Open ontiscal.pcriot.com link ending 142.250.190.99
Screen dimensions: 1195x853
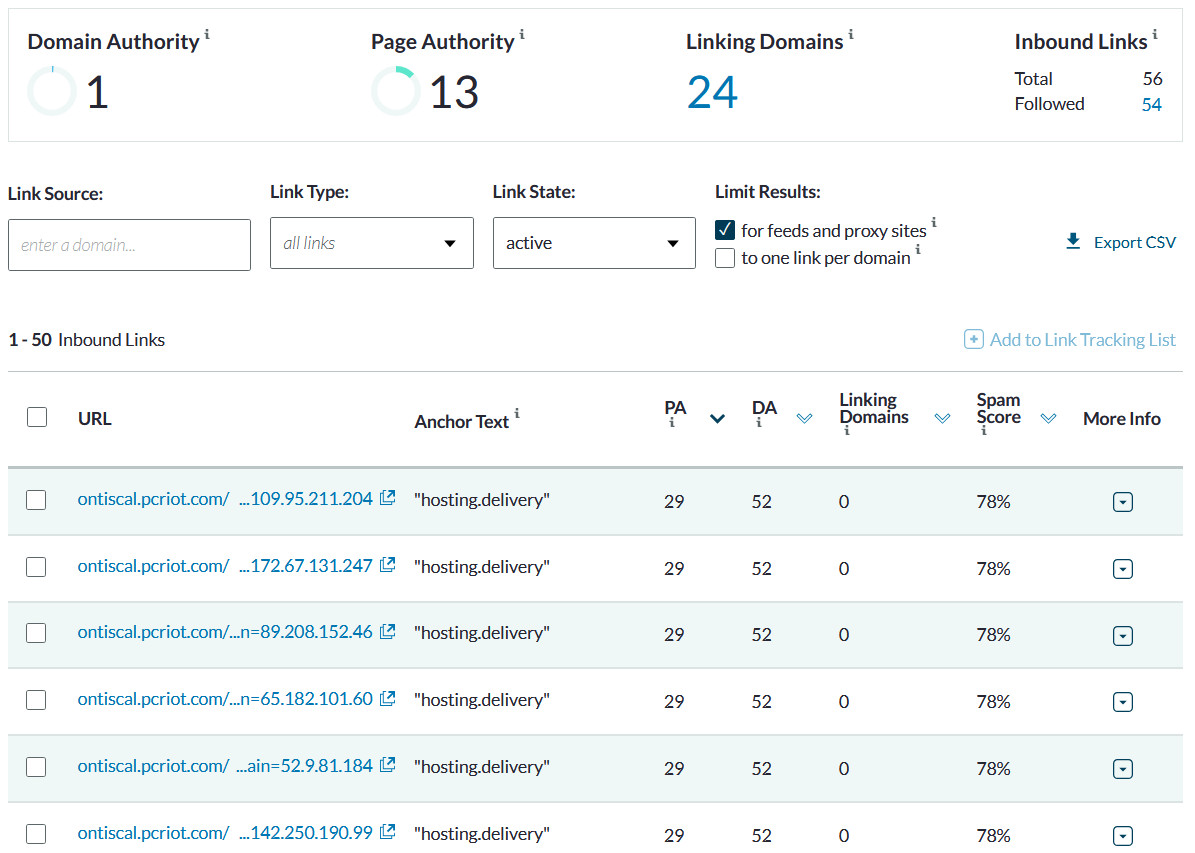pos(225,832)
